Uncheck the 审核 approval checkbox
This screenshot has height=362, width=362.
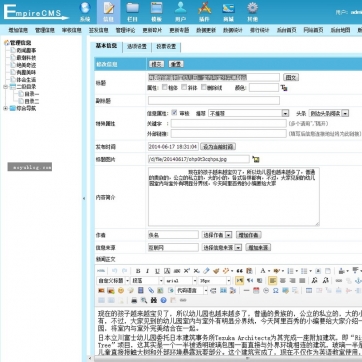(x=174, y=113)
